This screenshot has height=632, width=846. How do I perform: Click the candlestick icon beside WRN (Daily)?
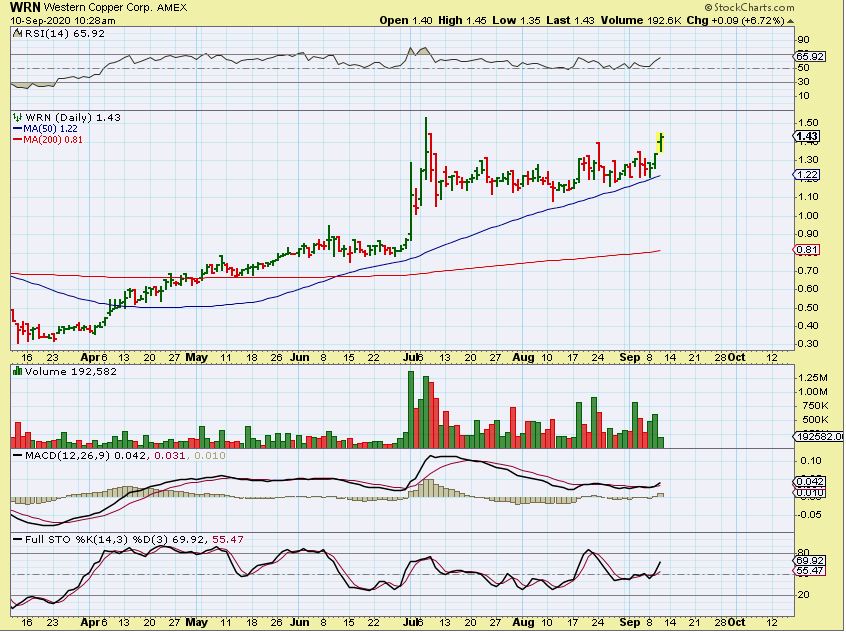18,117
